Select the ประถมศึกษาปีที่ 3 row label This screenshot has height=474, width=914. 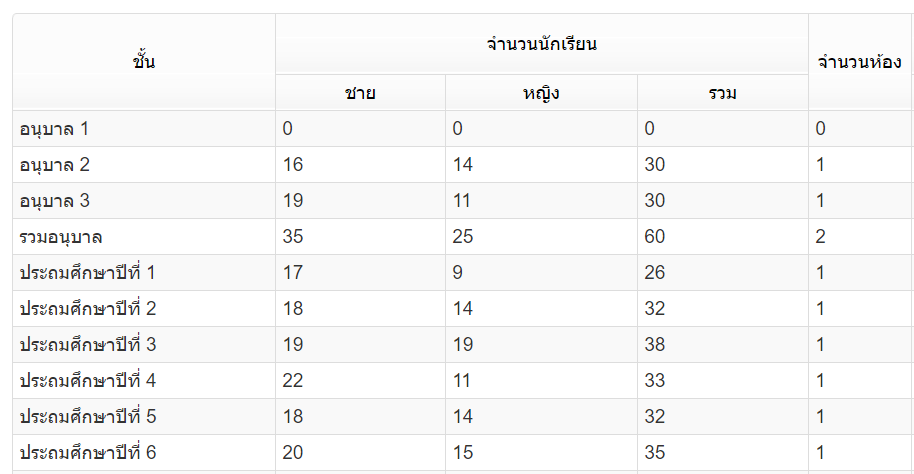tap(88, 345)
